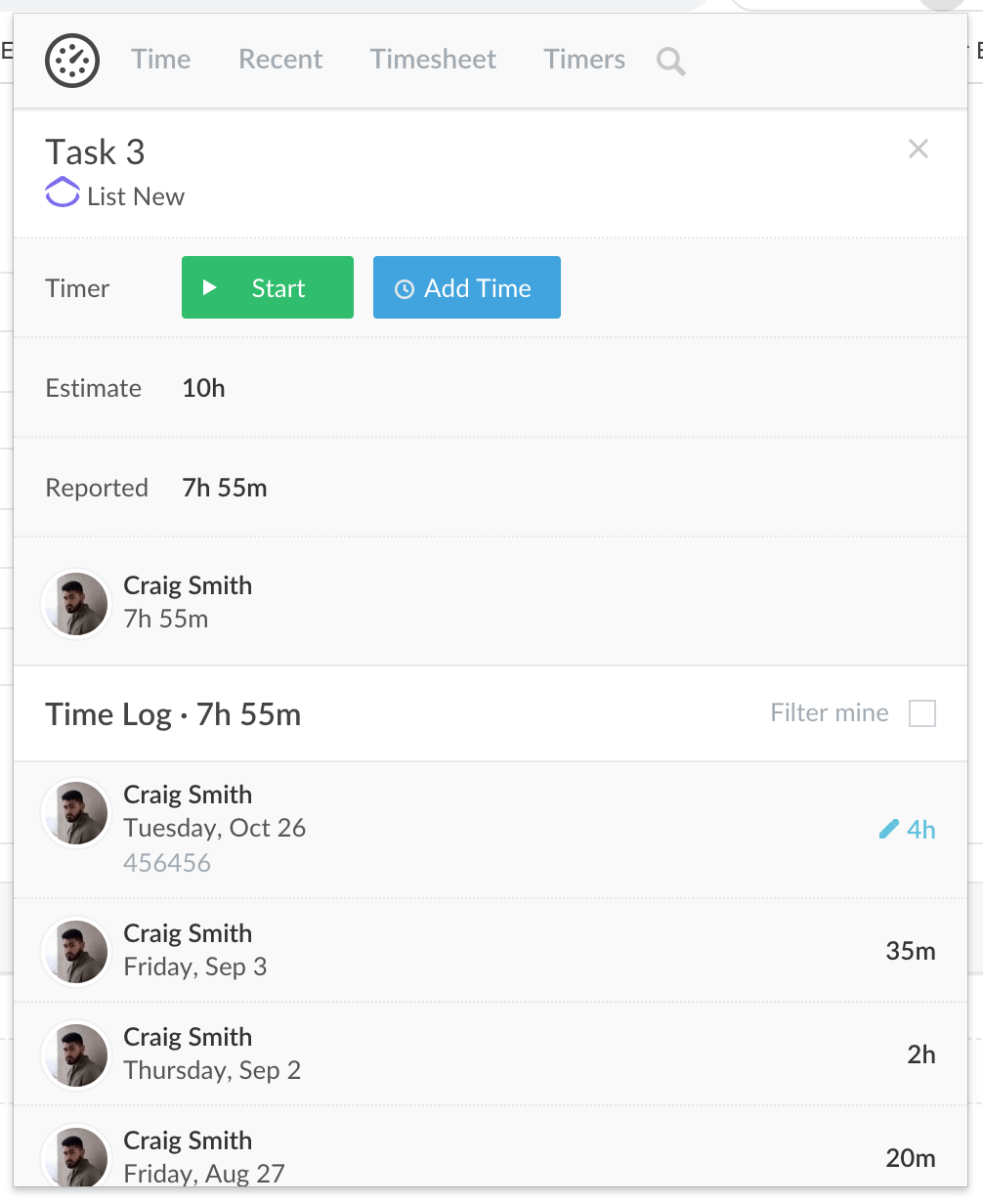This screenshot has width=983, height=1204.
Task: Open the search magnifier icon
Action: pyautogui.click(x=670, y=62)
